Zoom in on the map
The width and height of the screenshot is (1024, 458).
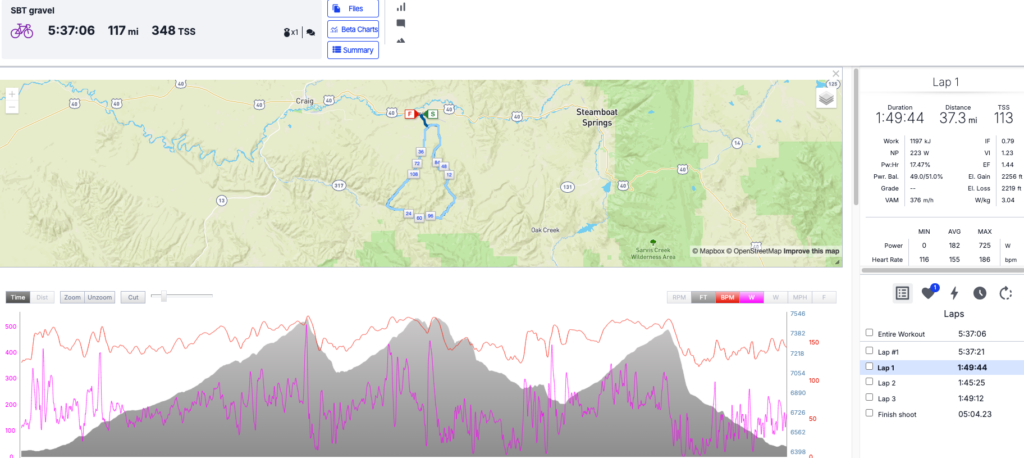[12, 94]
